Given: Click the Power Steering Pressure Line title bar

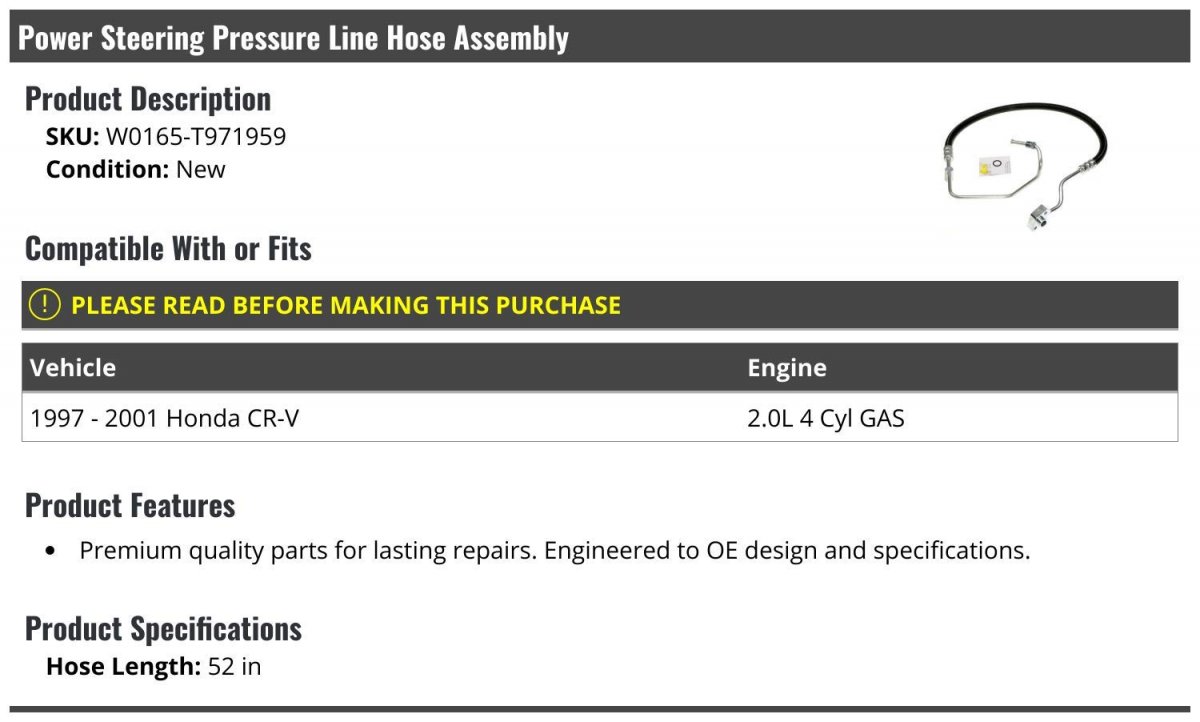Looking at the screenshot, I should pyautogui.click(x=600, y=38).
